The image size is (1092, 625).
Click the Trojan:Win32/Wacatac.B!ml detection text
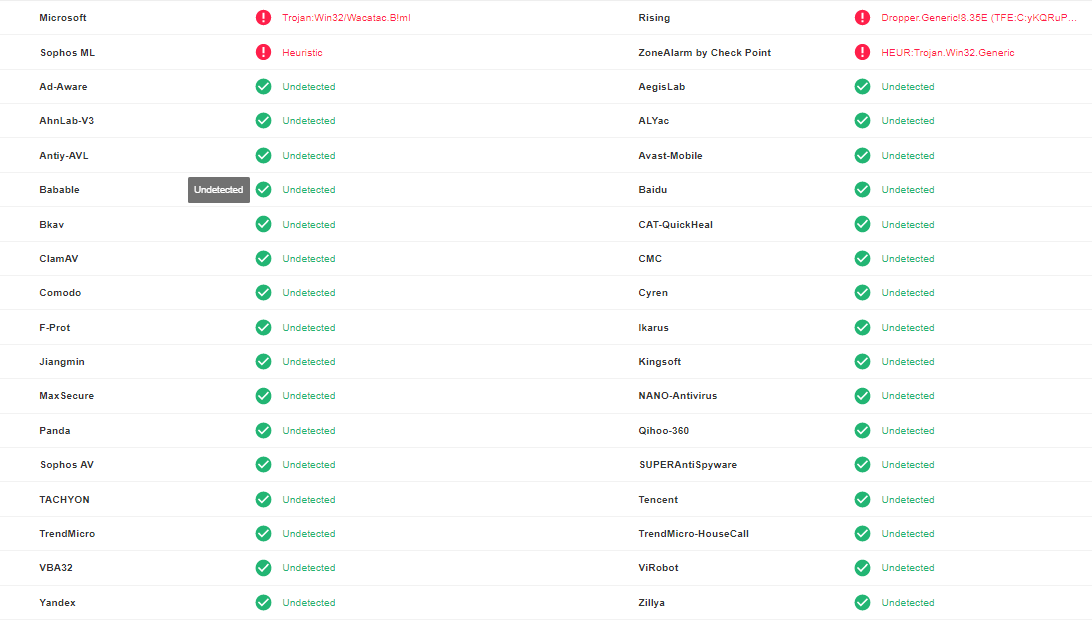coord(346,18)
